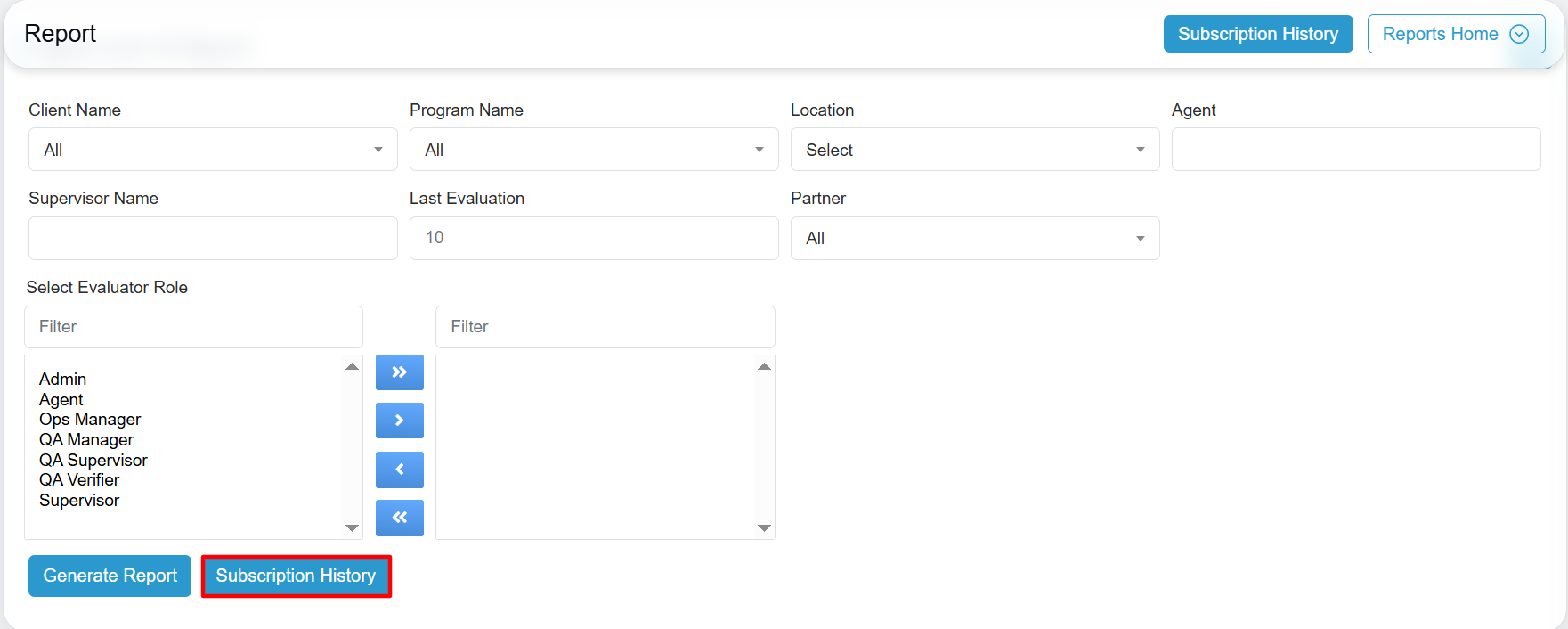This screenshot has width=1568, height=629.
Task: Click the top Subscription History button
Action: 1257,34
